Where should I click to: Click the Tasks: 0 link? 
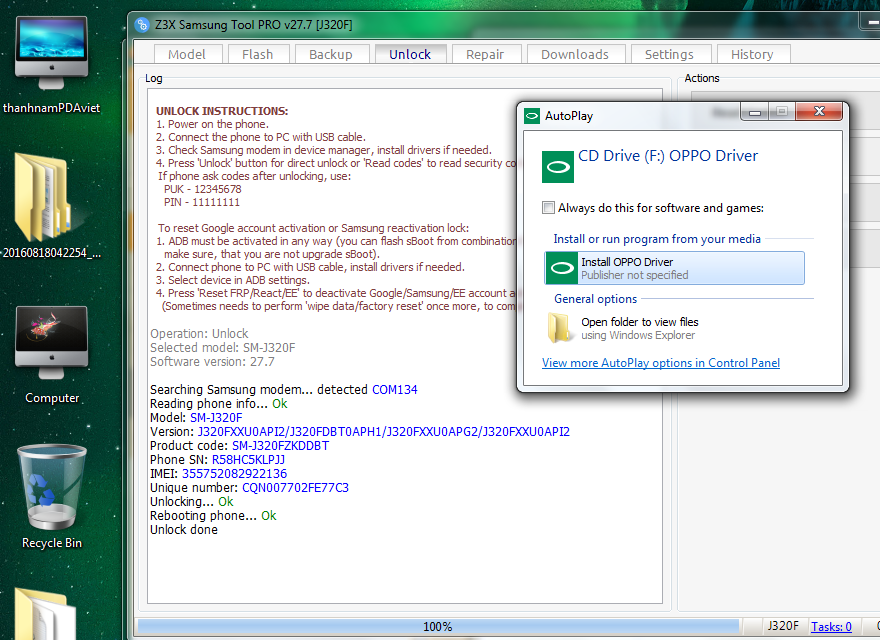831,627
